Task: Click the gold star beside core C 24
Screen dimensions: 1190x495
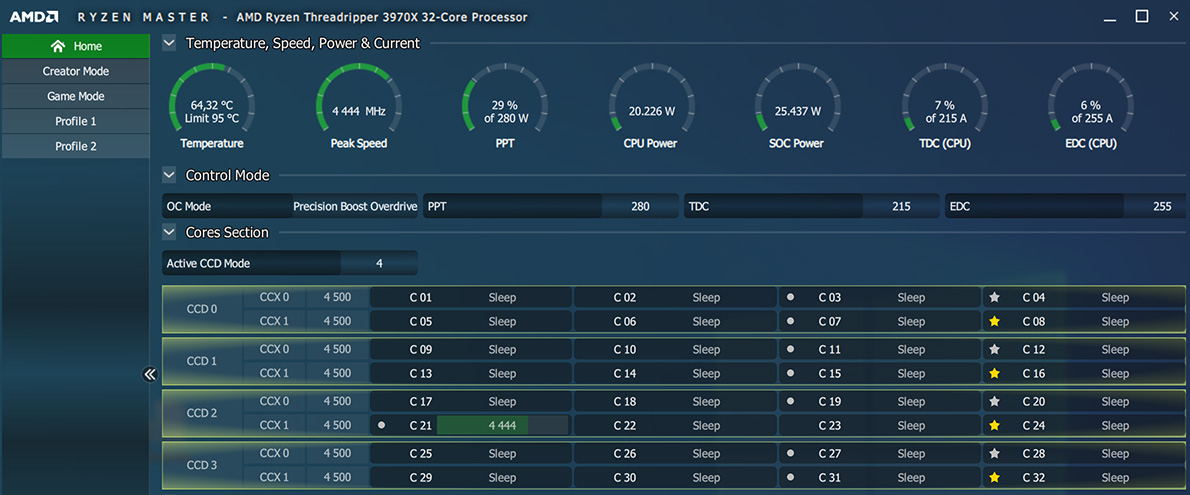Action: [994, 426]
